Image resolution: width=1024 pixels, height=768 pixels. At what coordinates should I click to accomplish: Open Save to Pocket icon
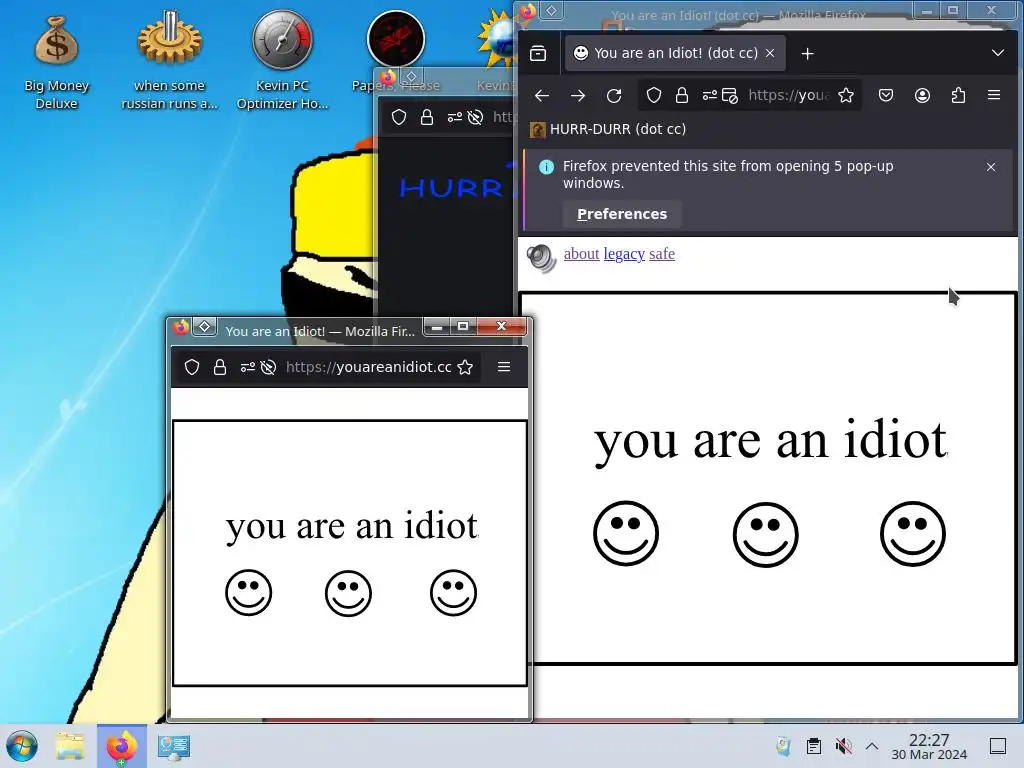[x=886, y=95]
